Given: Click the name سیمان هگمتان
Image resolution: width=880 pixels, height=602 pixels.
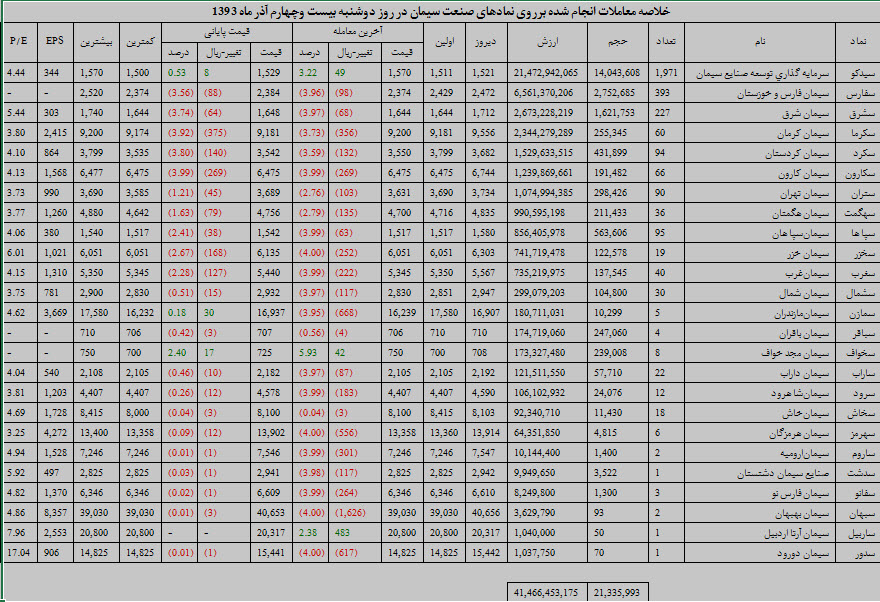Looking at the screenshot, I should pos(801,214).
